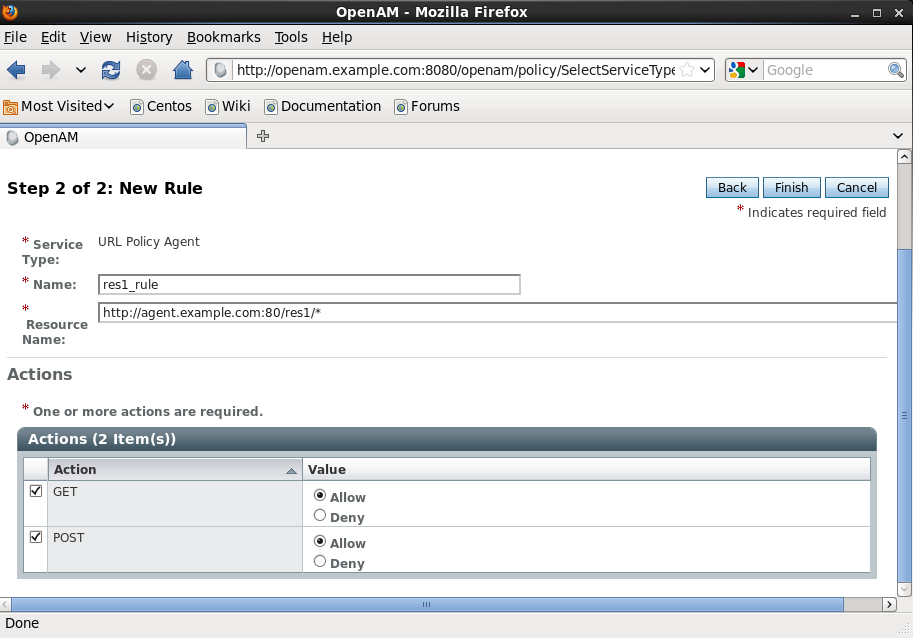Open the File menu

[x=15, y=37]
